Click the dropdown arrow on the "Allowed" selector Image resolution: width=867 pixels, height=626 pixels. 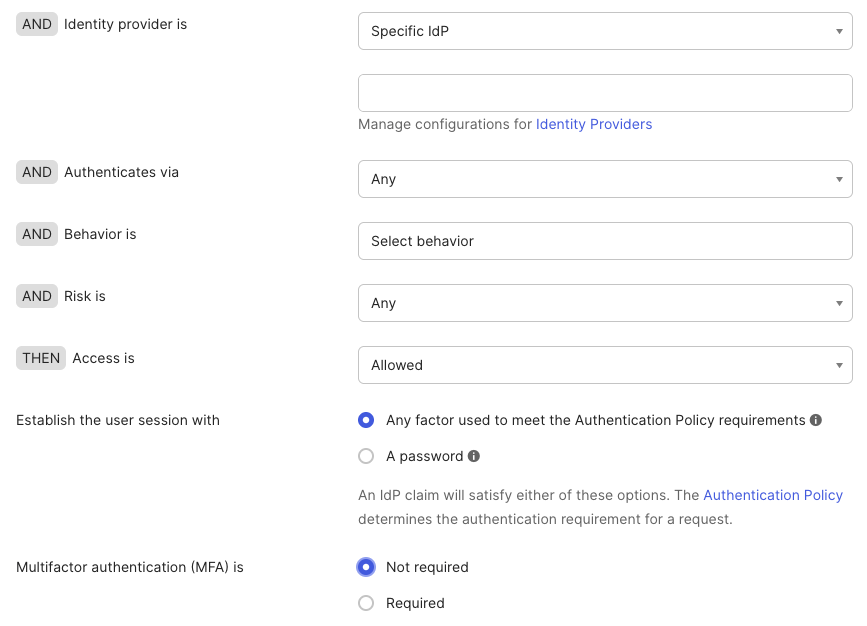(x=840, y=365)
